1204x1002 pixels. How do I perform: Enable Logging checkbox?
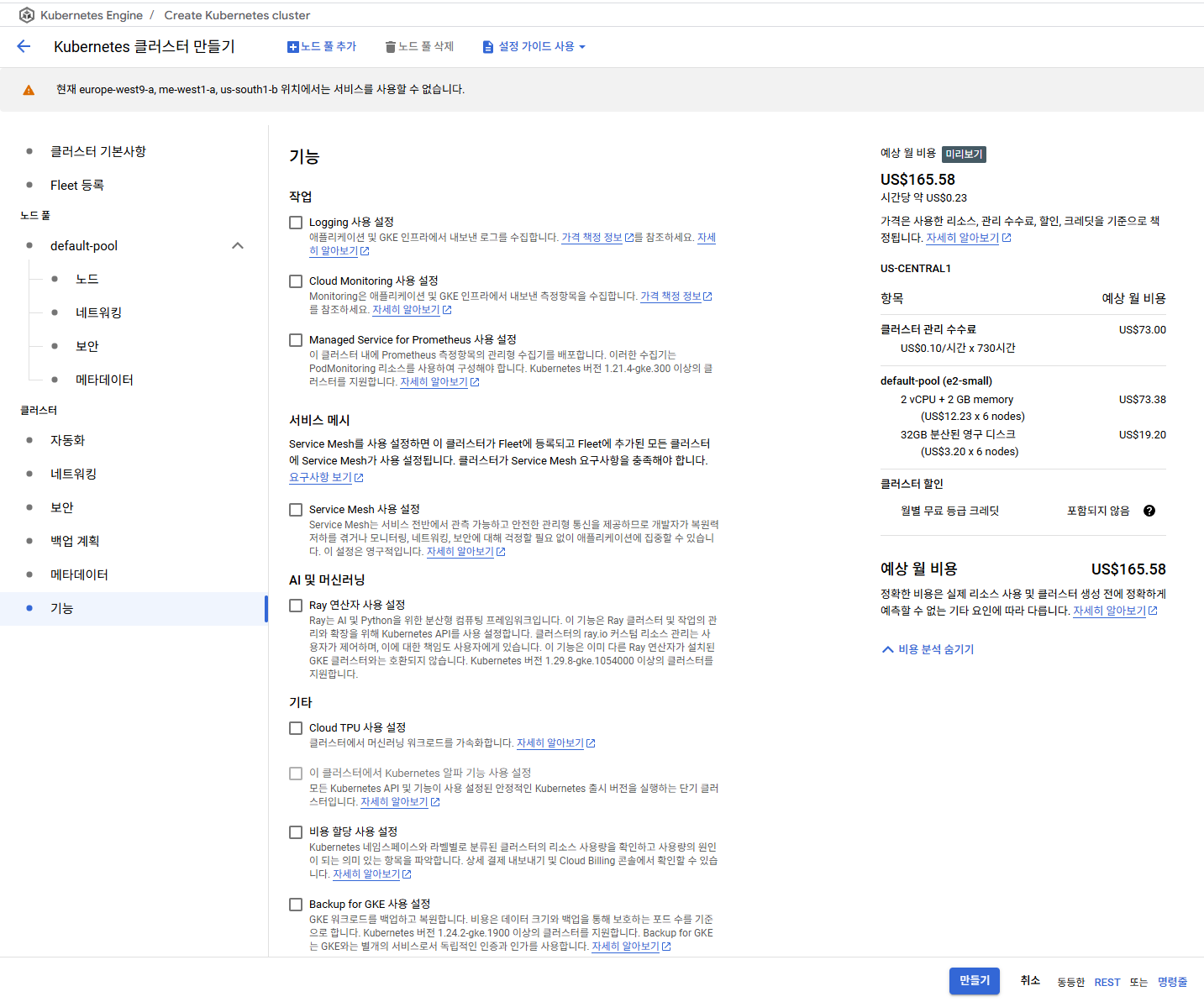296,223
